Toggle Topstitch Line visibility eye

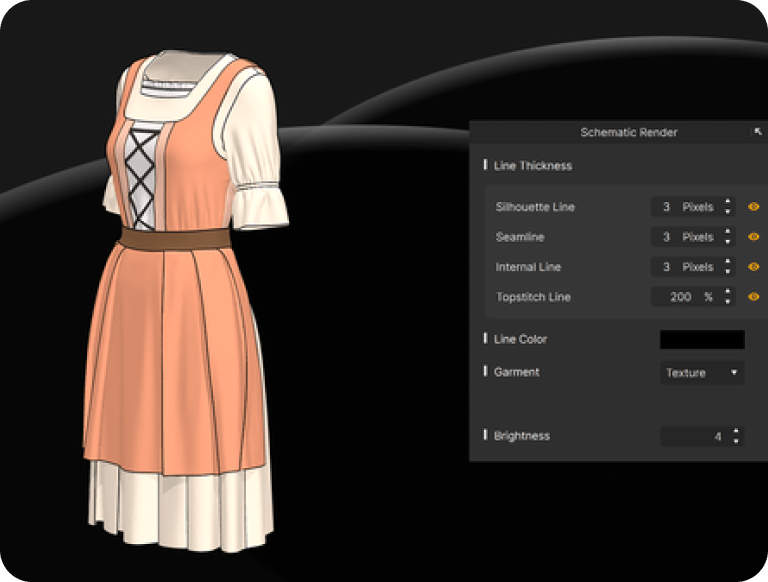754,297
